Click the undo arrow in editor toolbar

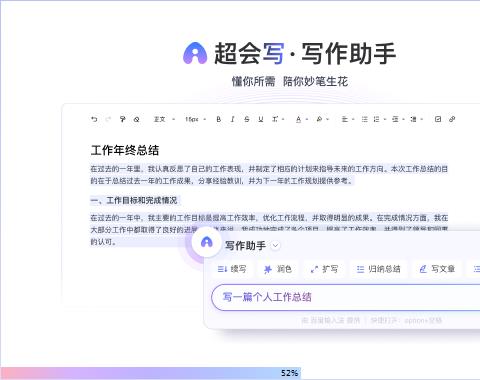(94, 119)
